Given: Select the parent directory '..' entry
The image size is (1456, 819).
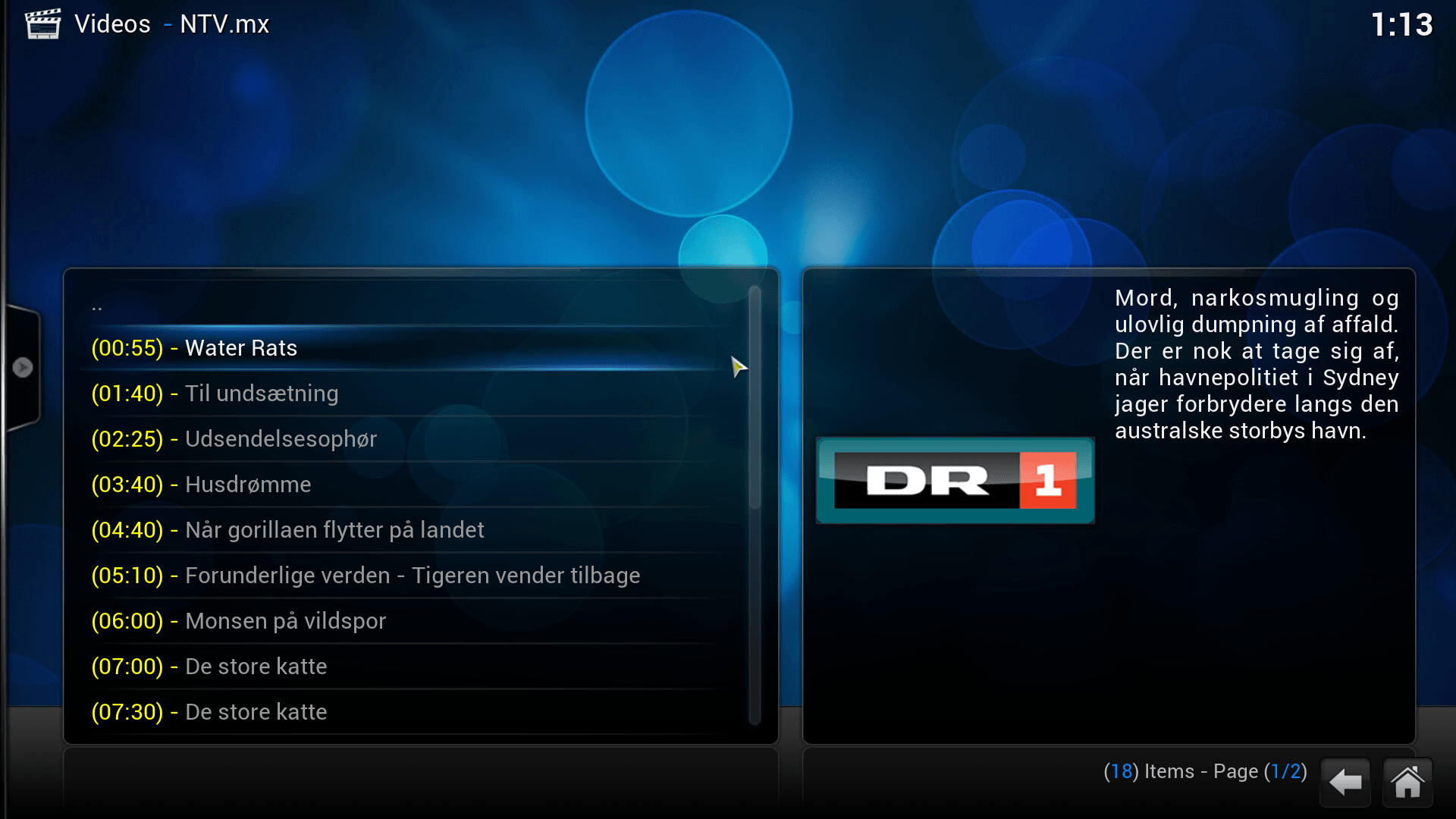Looking at the screenshot, I should point(97,307).
